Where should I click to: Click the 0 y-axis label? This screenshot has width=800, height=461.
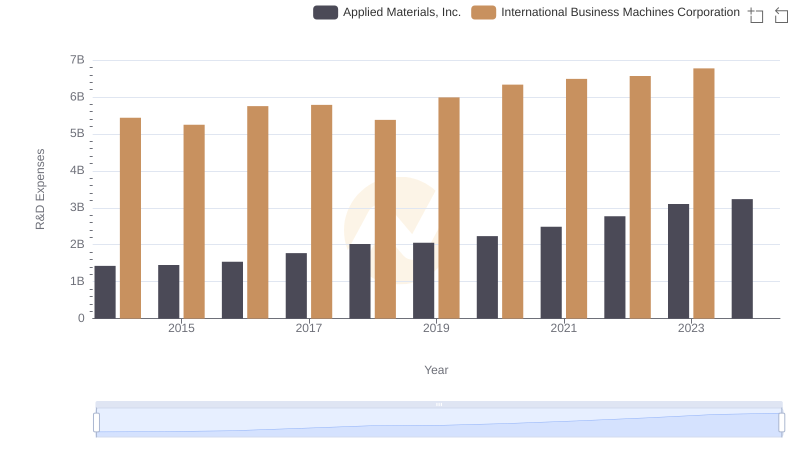pos(81,318)
